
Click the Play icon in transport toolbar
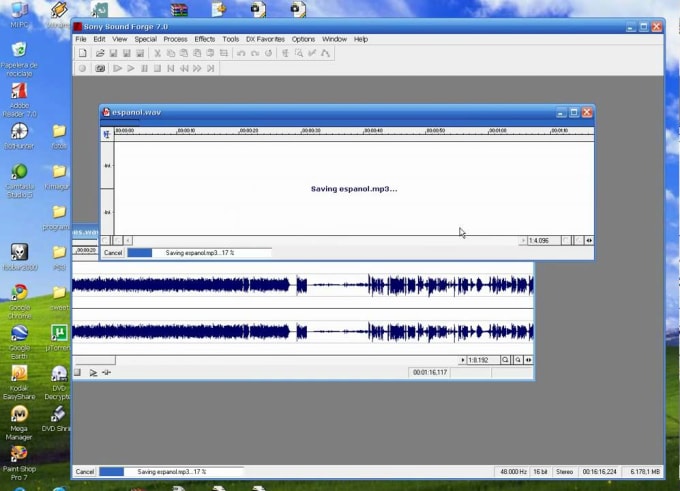pyautogui.click(x=131, y=69)
